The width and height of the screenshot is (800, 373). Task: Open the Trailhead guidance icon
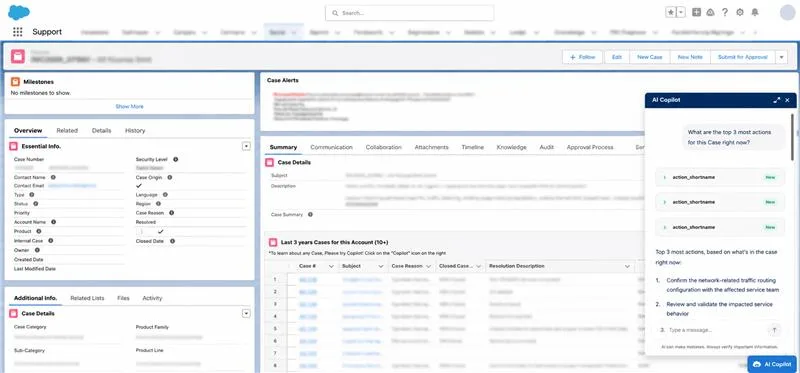tap(710, 12)
